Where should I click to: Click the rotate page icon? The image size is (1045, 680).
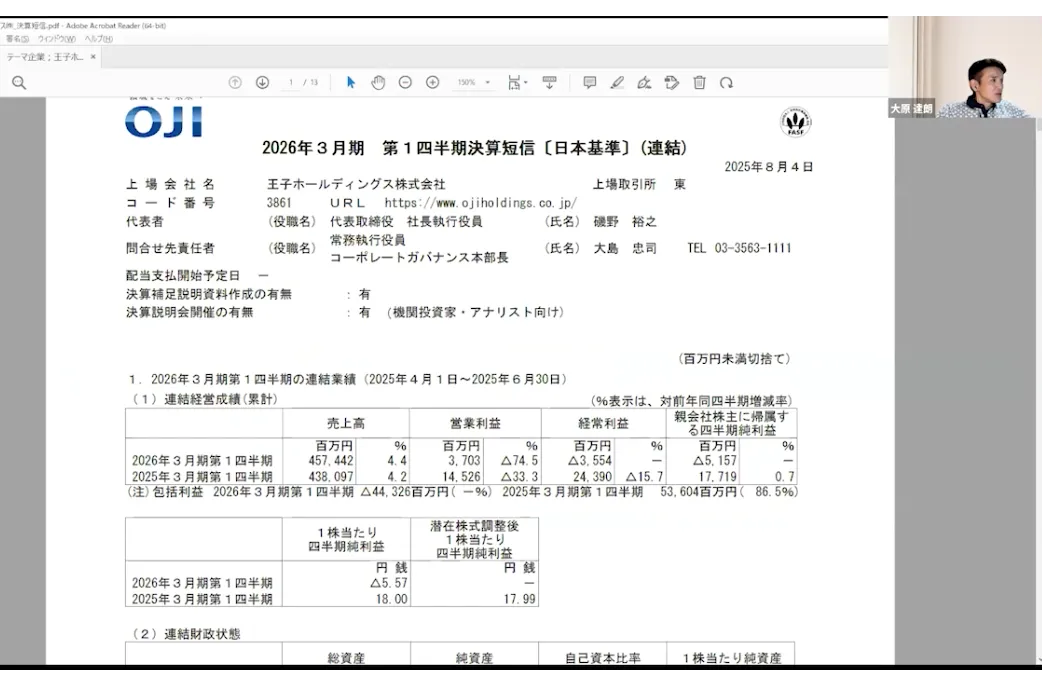pyautogui.click(x=726, y=83)
